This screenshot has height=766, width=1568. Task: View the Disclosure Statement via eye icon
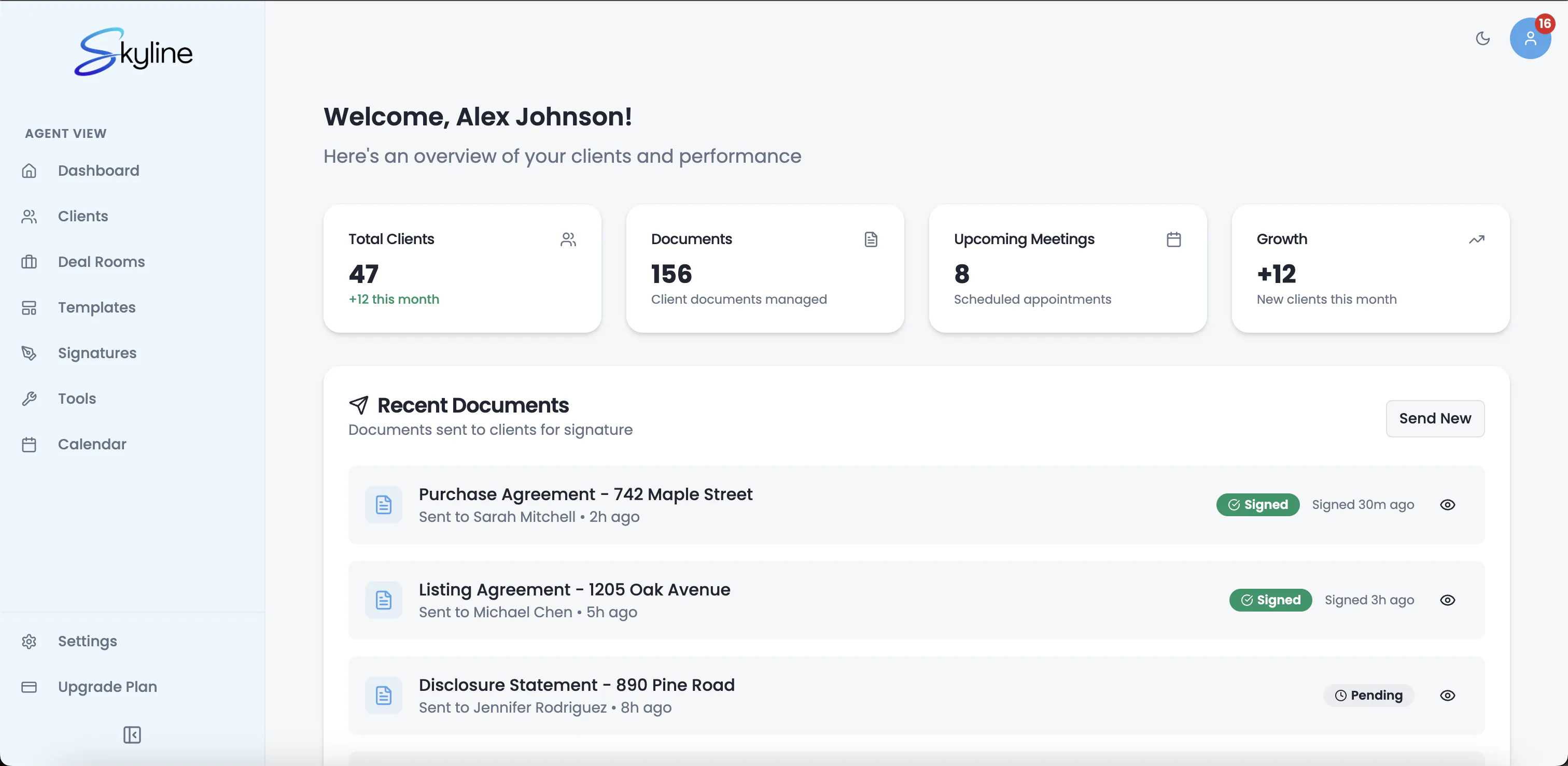1448,696
